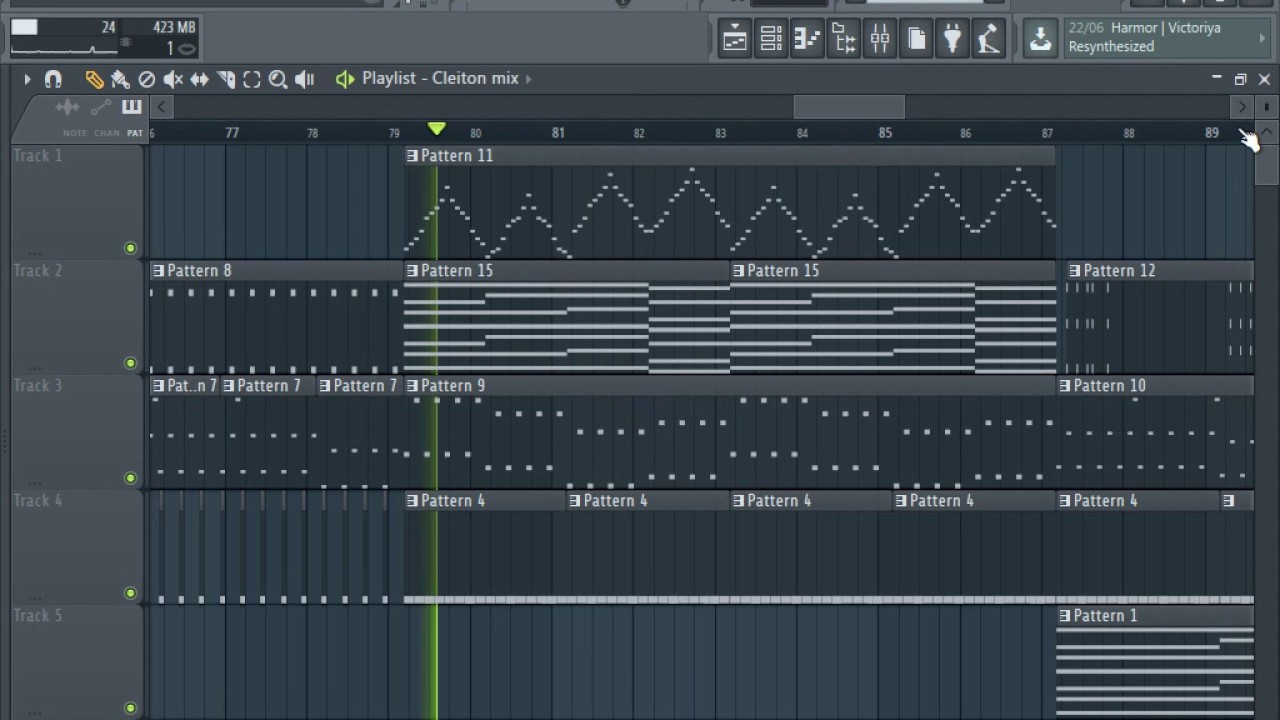
Task: Select the Playback speaker tool
Action: tap(305, 79)
